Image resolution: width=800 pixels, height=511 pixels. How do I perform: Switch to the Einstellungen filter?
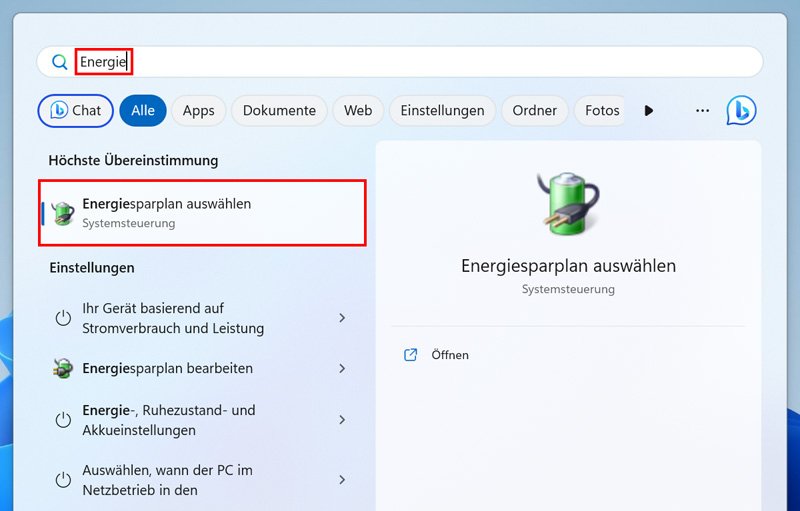pyautogui.click(x=442, y=111)
